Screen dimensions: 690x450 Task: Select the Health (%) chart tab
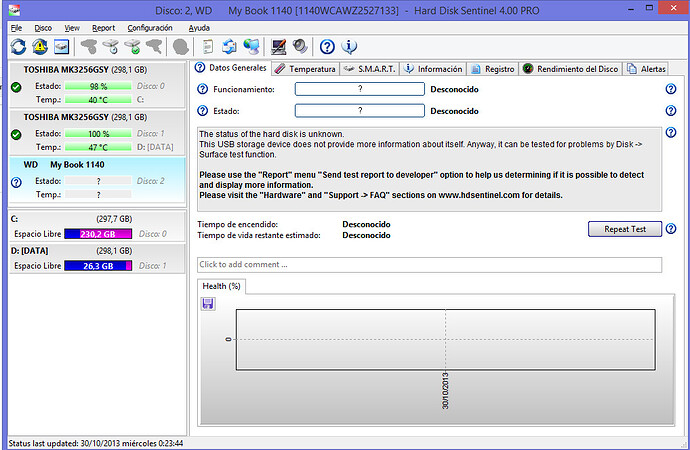coord(221,286)
